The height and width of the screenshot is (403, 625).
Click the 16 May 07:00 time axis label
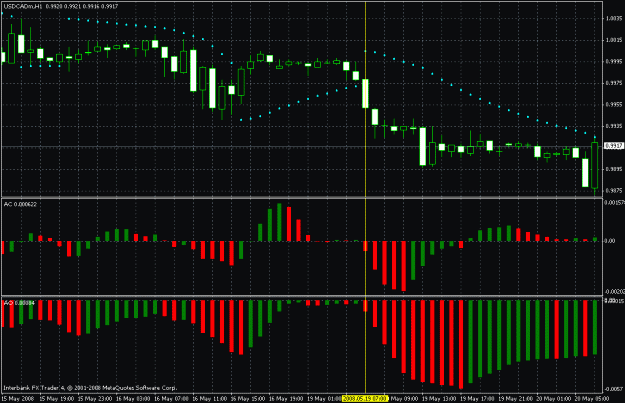[x=171, y=399]
